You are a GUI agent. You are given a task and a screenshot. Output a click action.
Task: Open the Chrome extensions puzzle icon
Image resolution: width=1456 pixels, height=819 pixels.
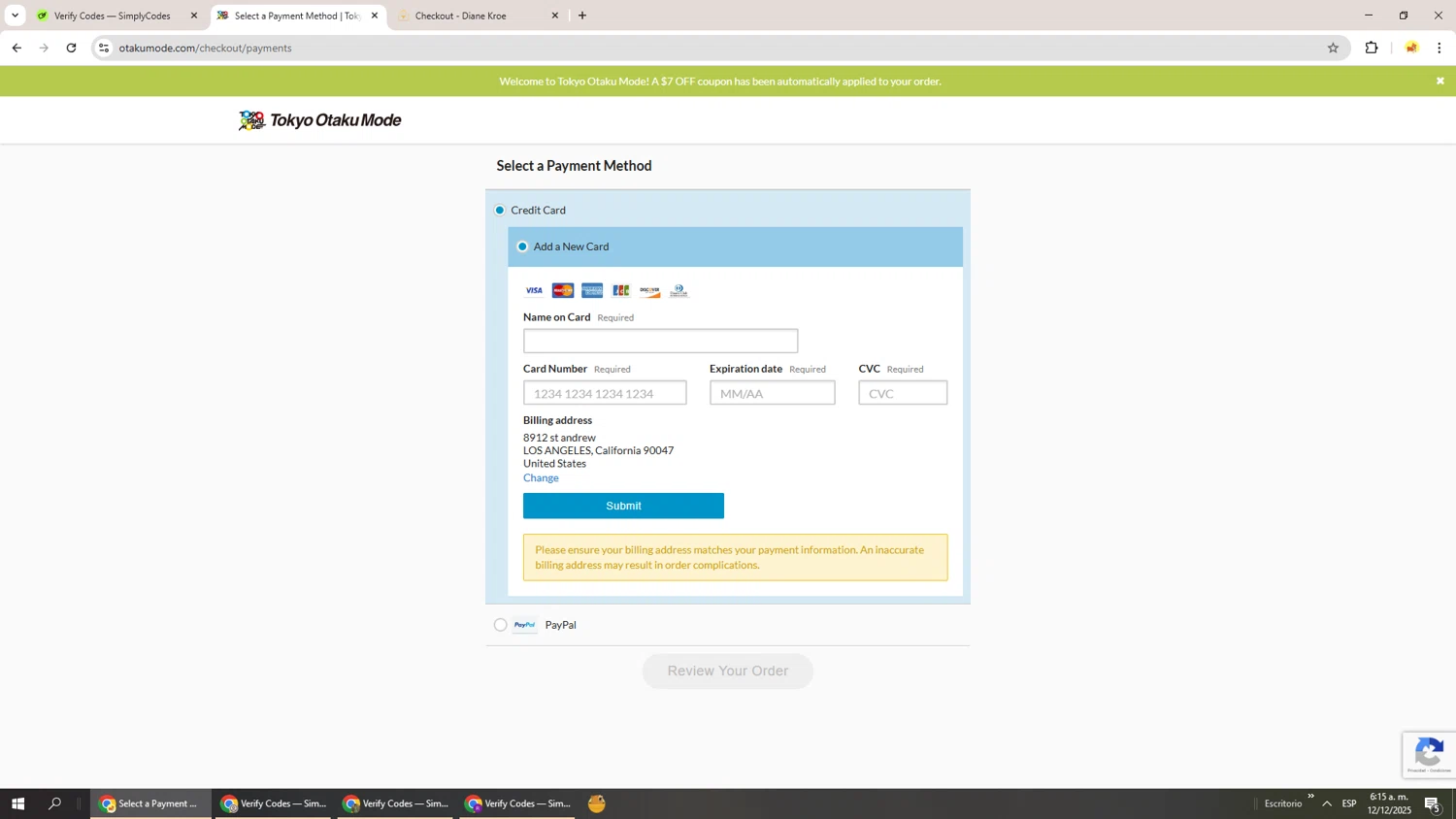[1372, 48]
